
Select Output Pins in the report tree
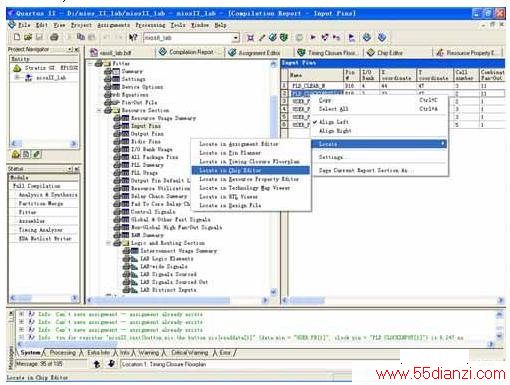[x=147, y=134]
